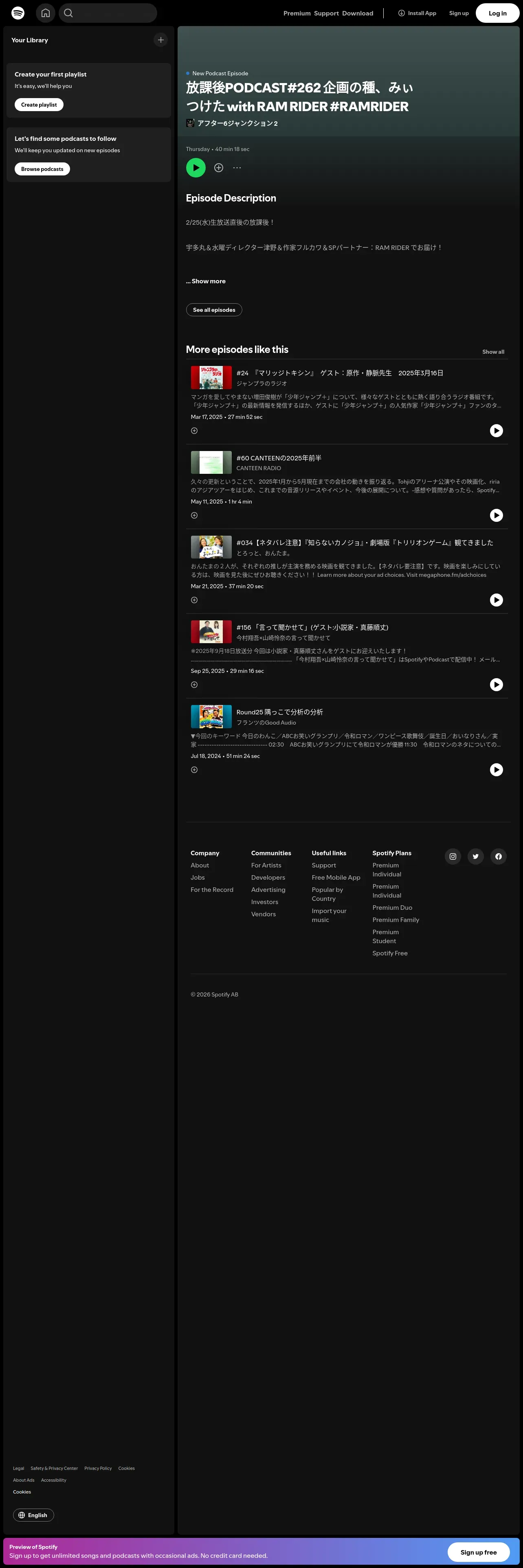Image resolution: width=523 pixels, height=1568 pixels.
Task: Save #60 CANTEEN episode with plus icon
Action: point(194,515)
